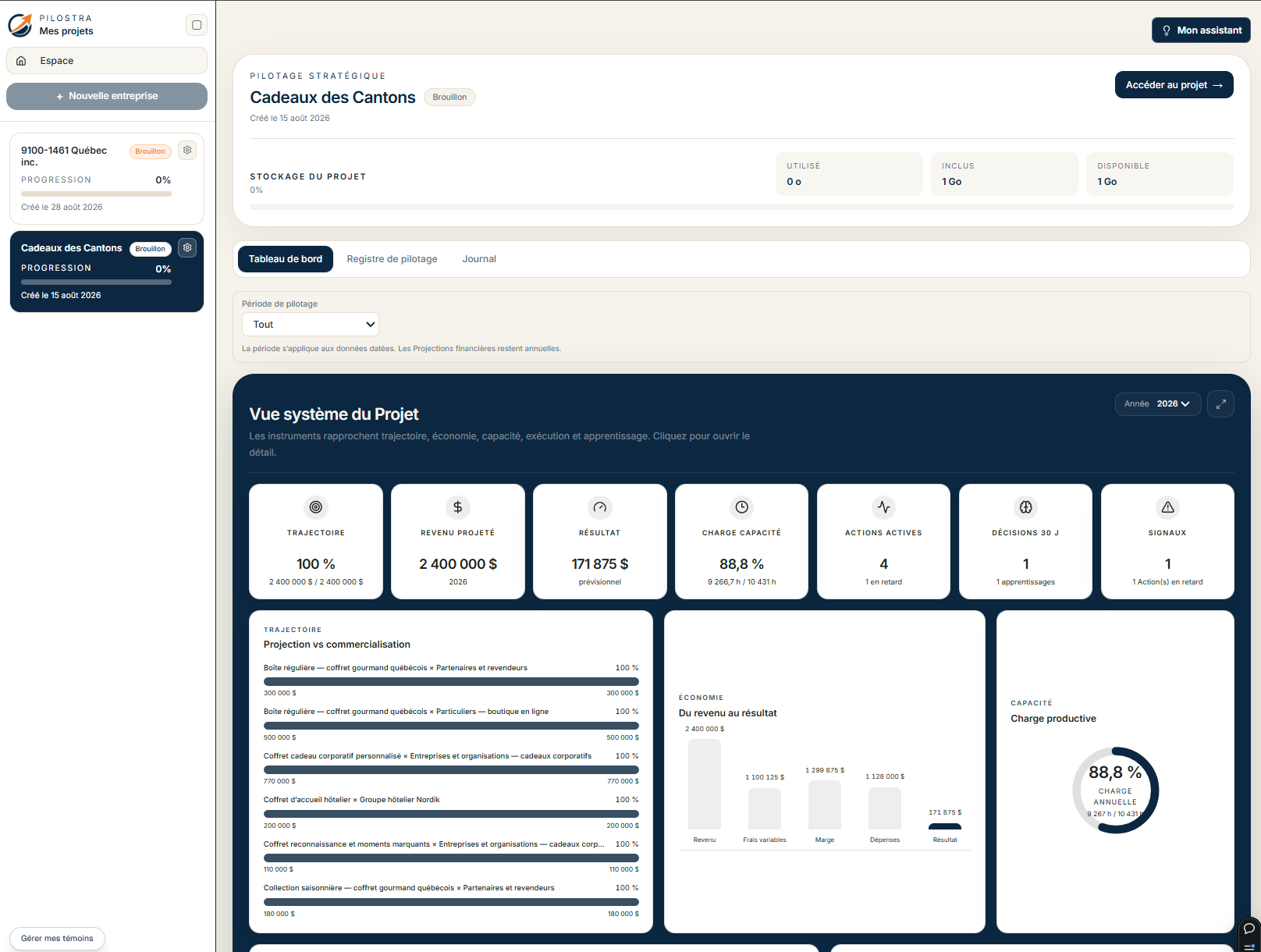Click the Revenu projeté dollar icon
This screenshot has width=1261, height=952.
click(458, 507)
